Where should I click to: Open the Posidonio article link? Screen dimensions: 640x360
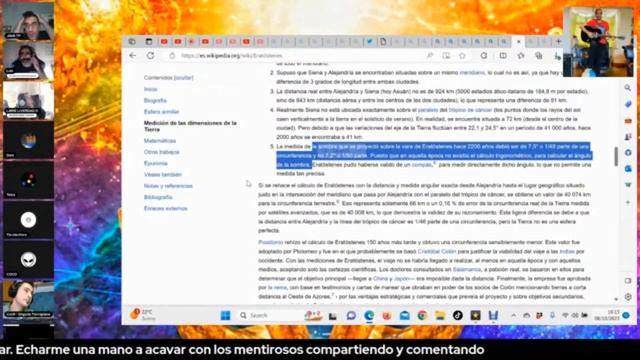tap(270, 242)
